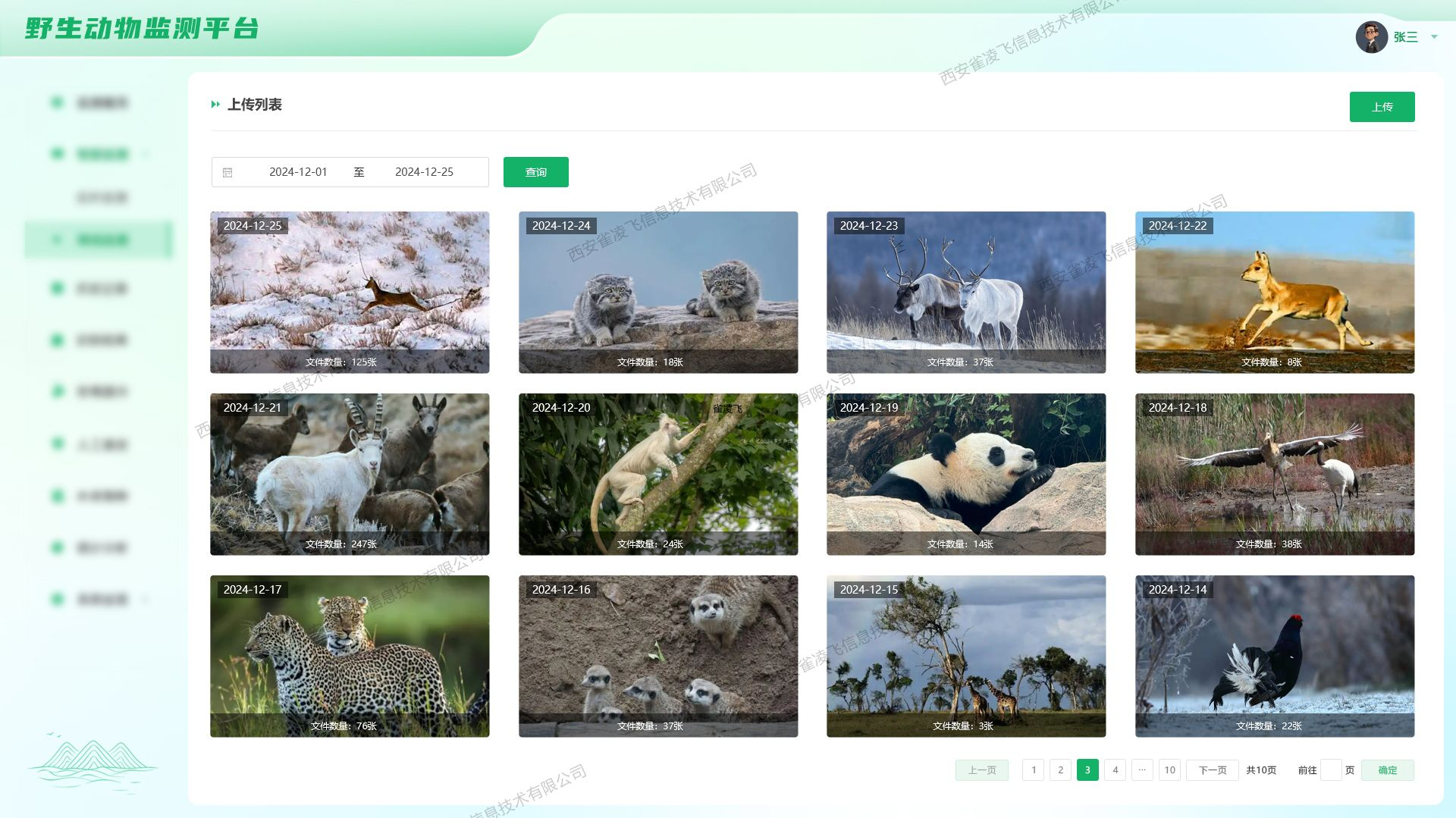Go to the next page with 下一页

[1212, 770]
